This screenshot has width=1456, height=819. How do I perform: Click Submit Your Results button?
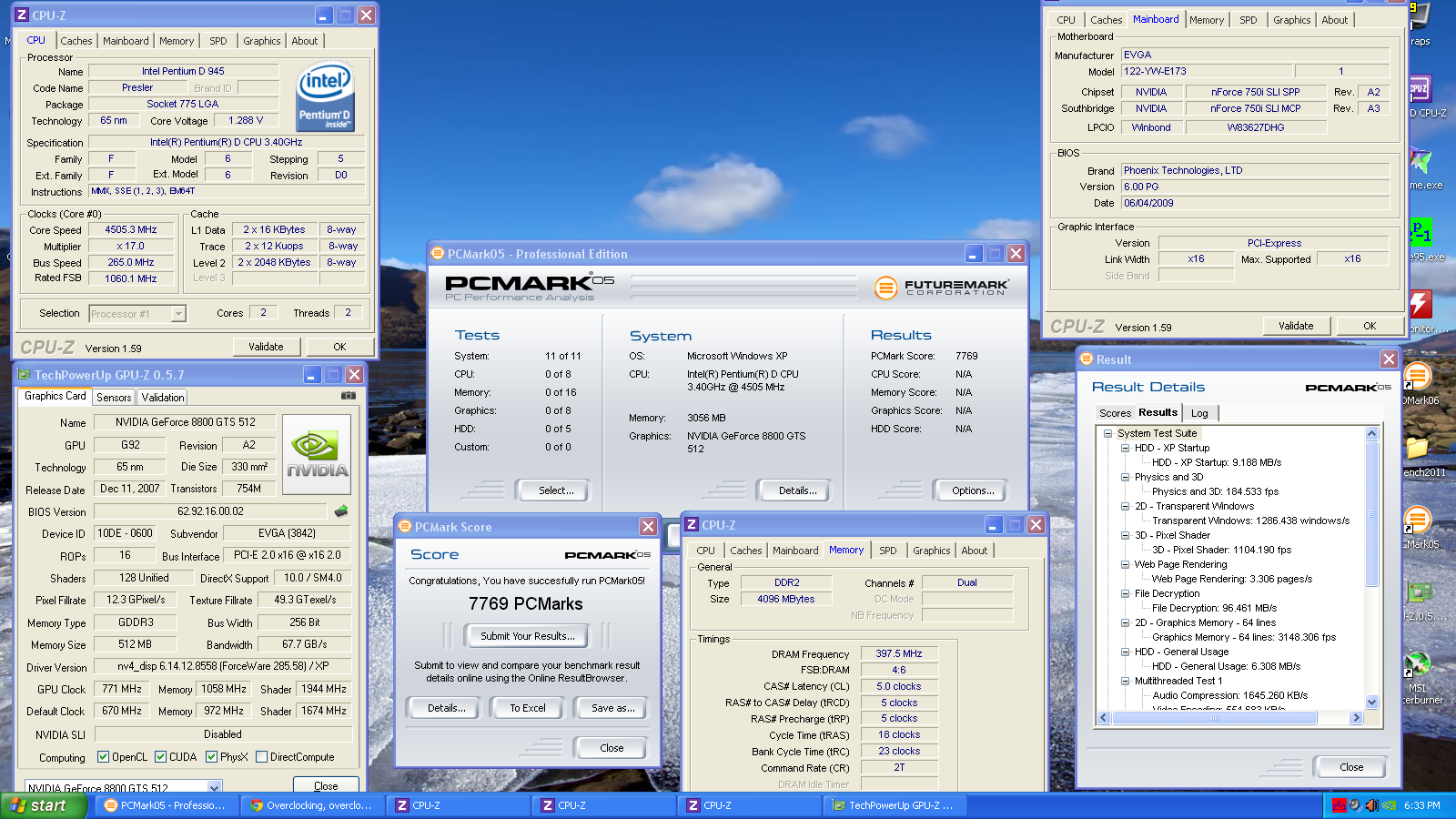(x=528, y=636)
